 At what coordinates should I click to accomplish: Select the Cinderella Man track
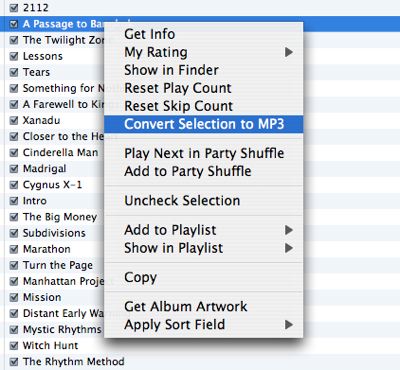point(61,153)
